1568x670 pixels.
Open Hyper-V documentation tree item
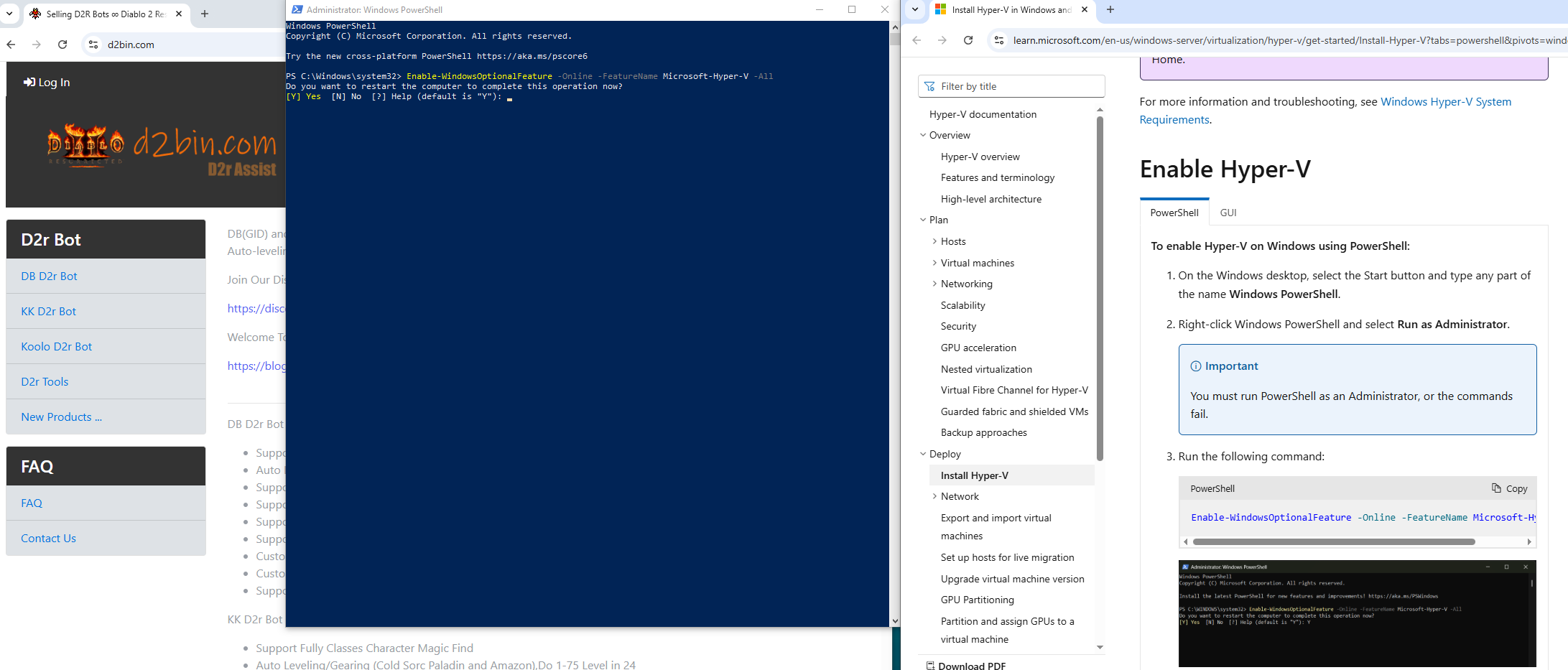click(983, 114)
